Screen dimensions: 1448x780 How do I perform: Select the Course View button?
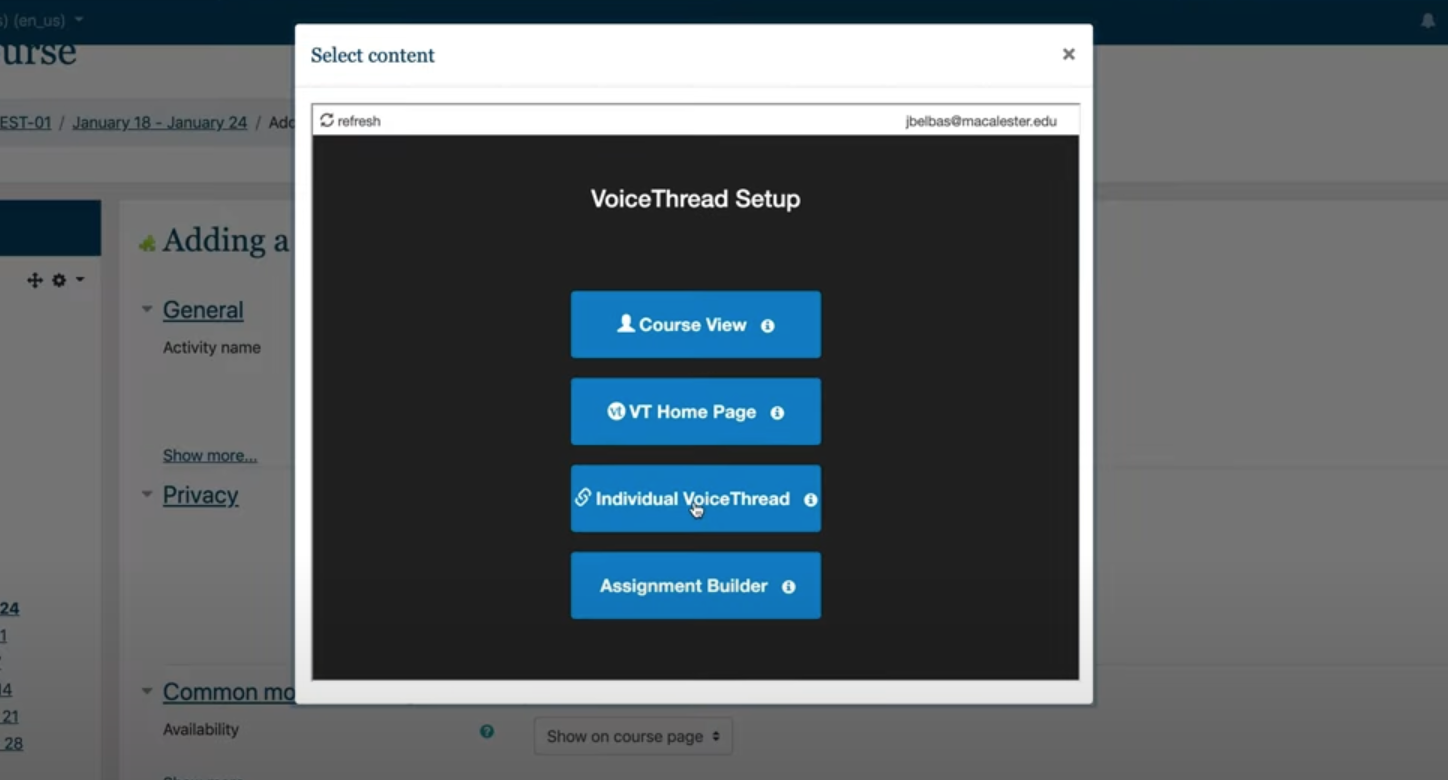(695, 325)
